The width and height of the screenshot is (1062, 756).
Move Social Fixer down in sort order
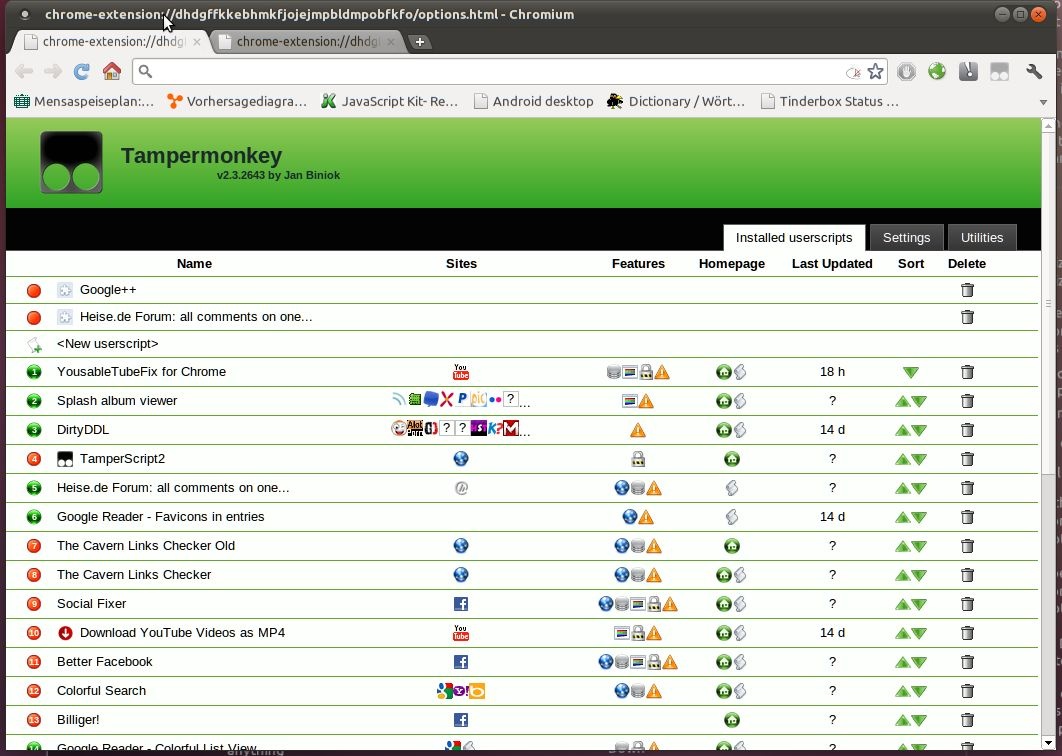coord(919,605)
